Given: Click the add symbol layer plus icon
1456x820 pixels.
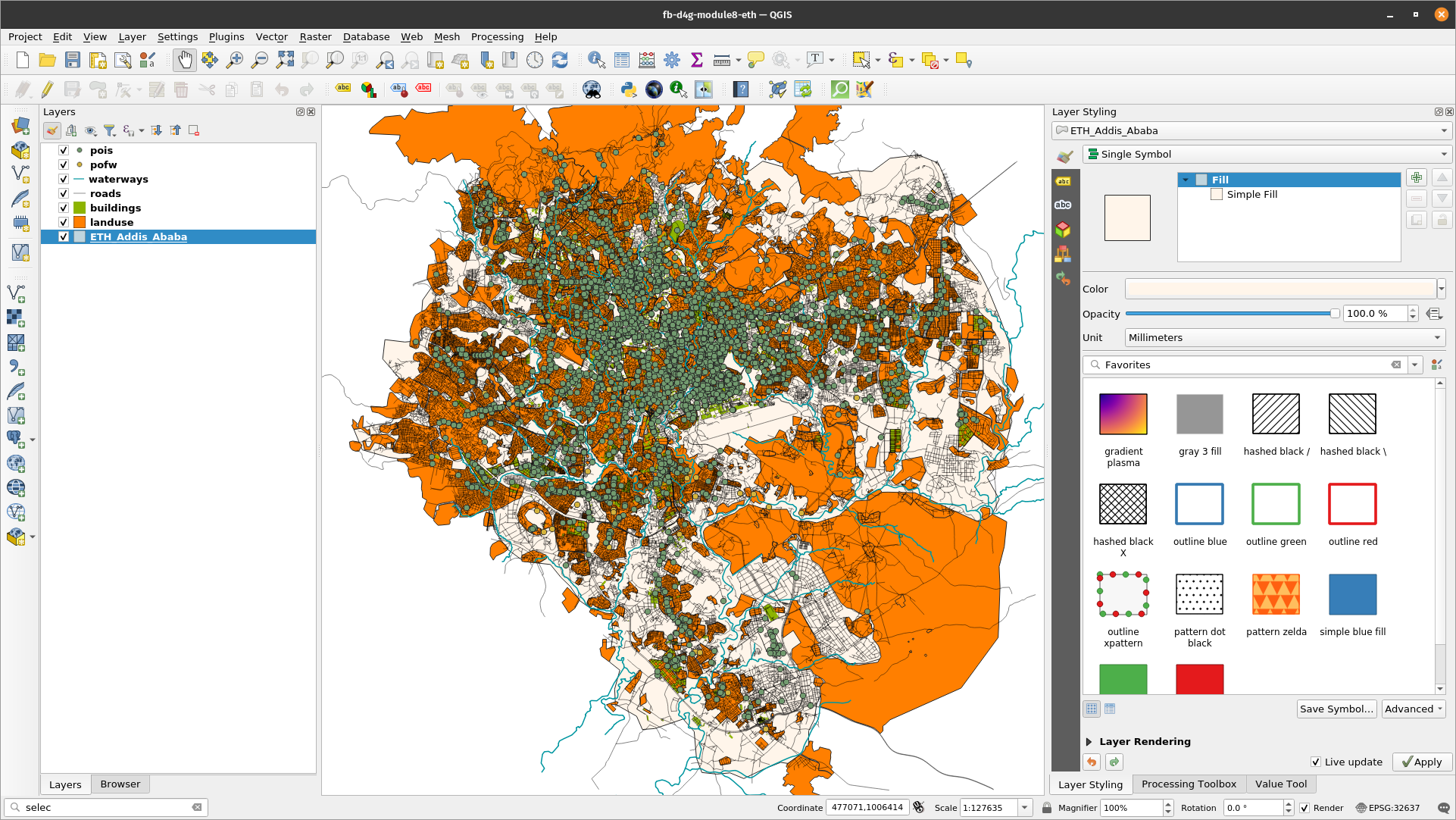Looking at the screenshot, I should (1417, 177).
